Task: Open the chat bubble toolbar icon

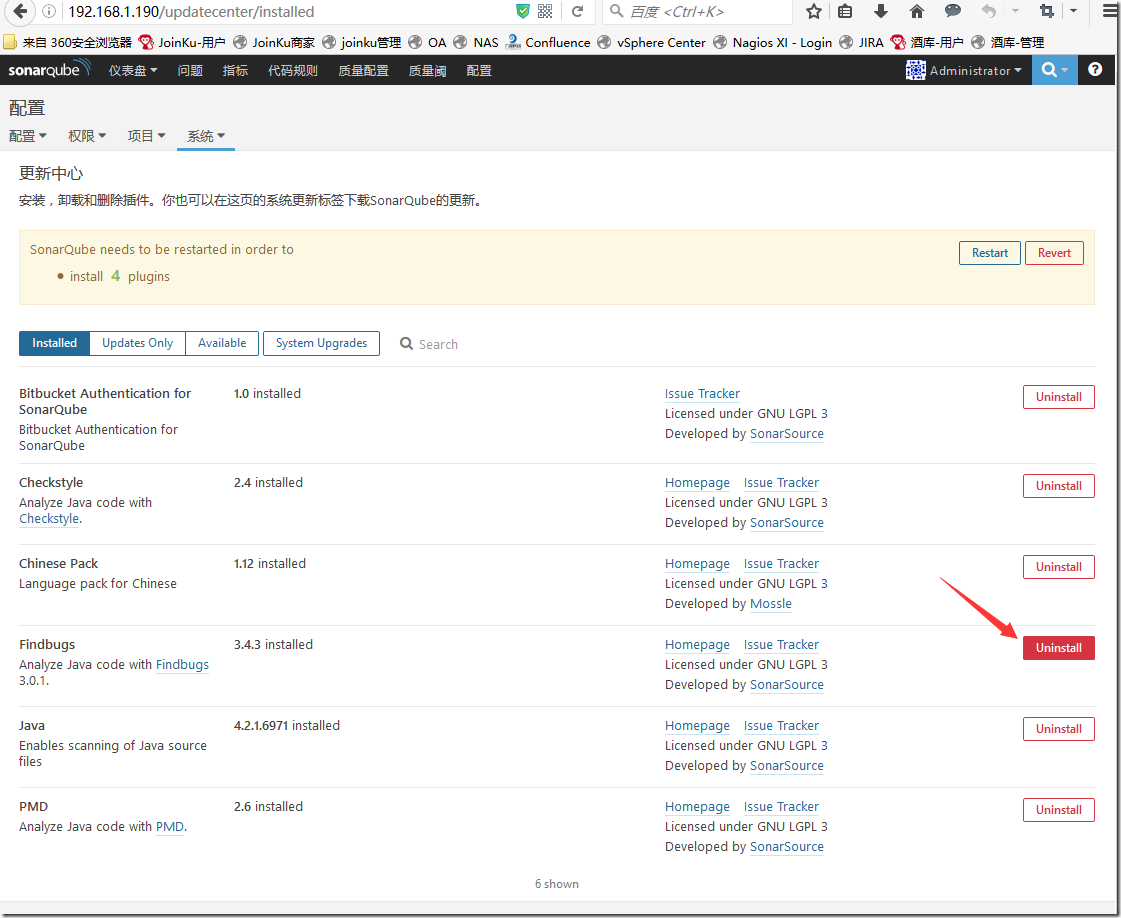Action: point(952,11)
